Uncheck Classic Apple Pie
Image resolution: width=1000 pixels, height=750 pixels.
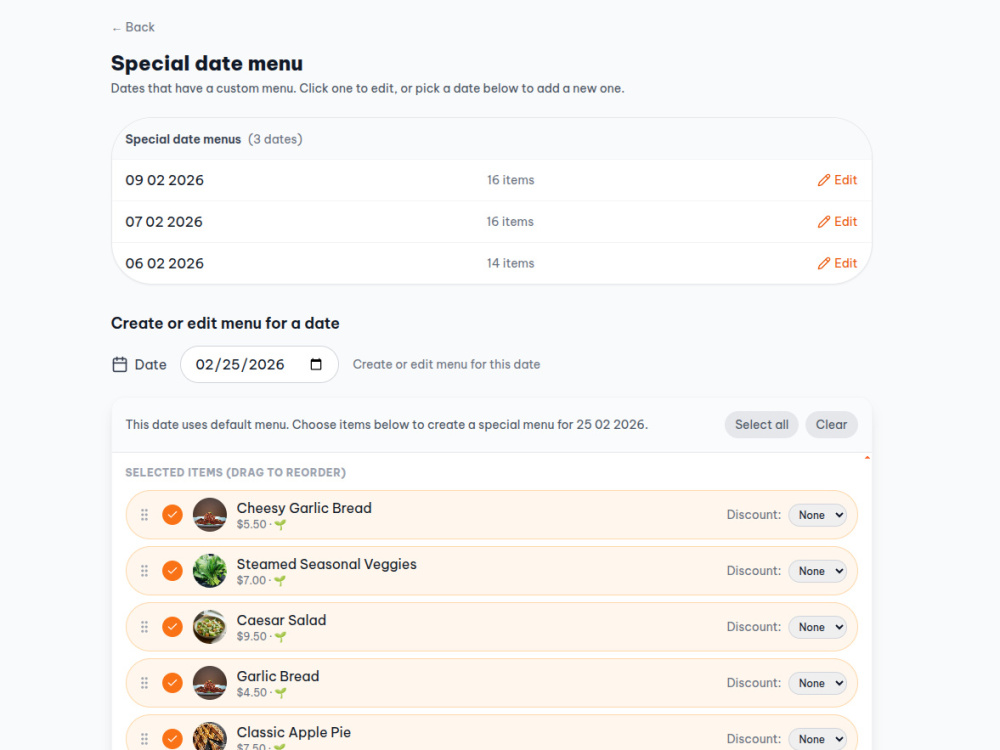(x=172, y=739)
